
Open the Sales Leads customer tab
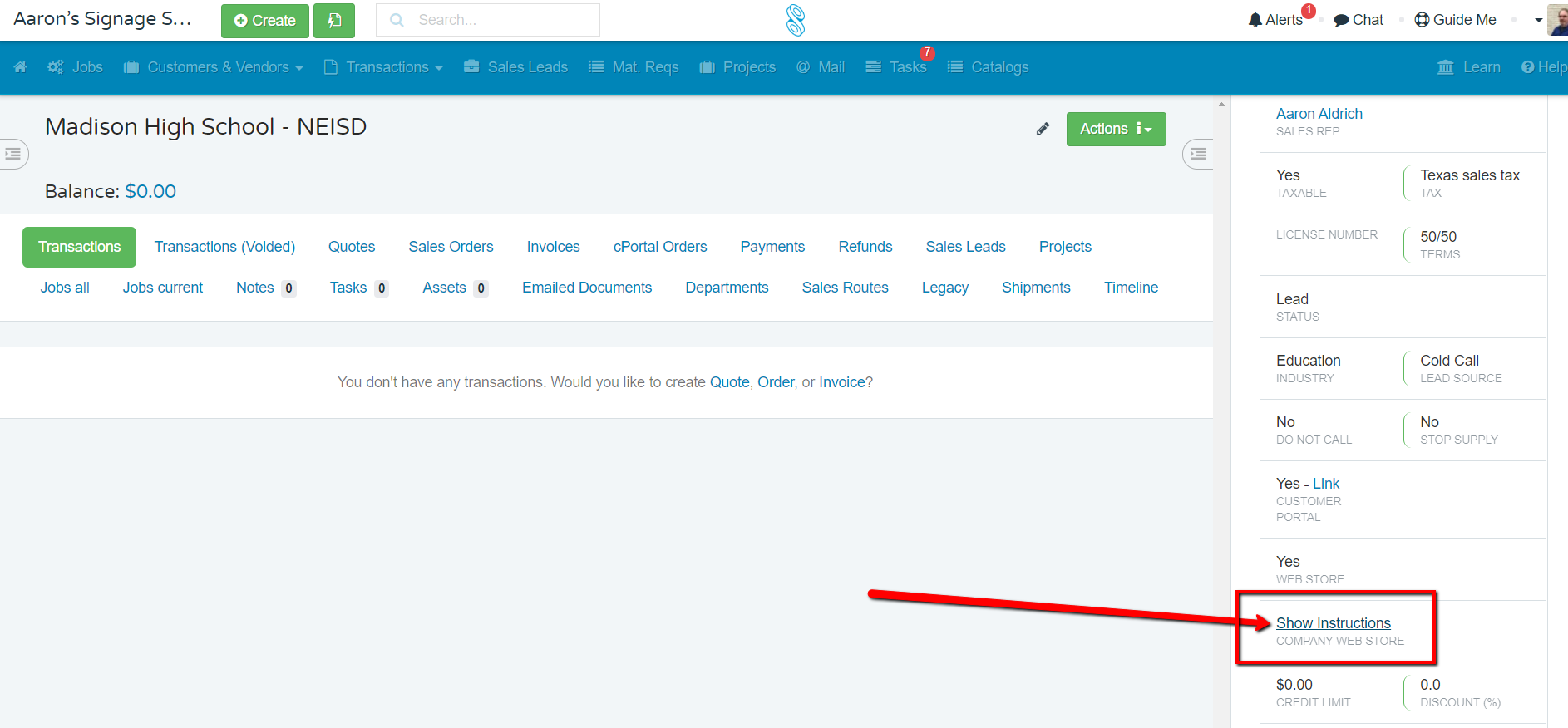coord(966,247)
